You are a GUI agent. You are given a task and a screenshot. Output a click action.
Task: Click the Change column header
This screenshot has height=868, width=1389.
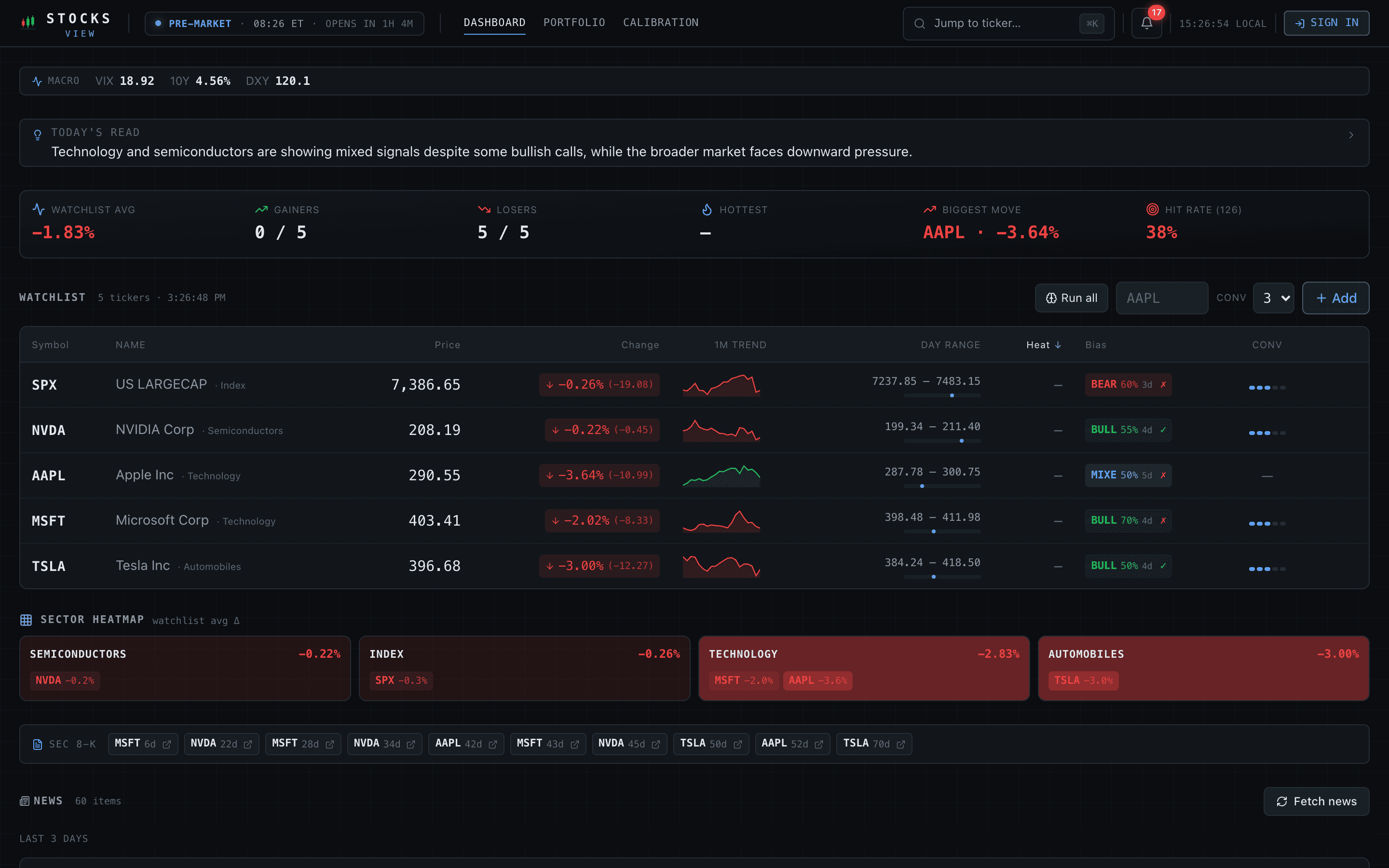click(640, 345)
